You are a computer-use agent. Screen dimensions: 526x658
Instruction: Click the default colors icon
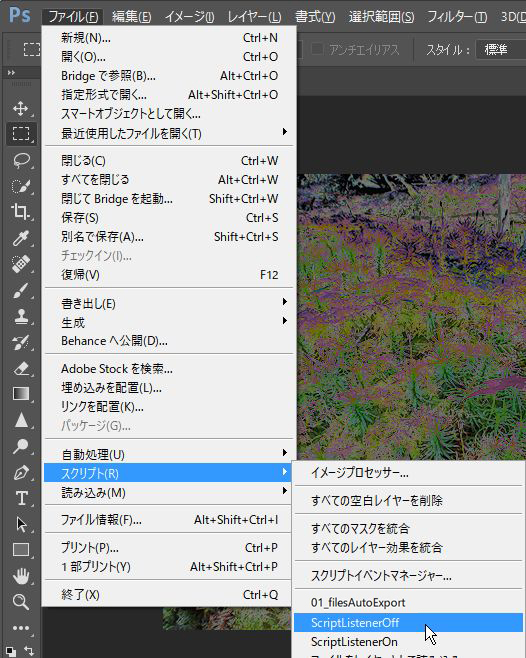11,651
